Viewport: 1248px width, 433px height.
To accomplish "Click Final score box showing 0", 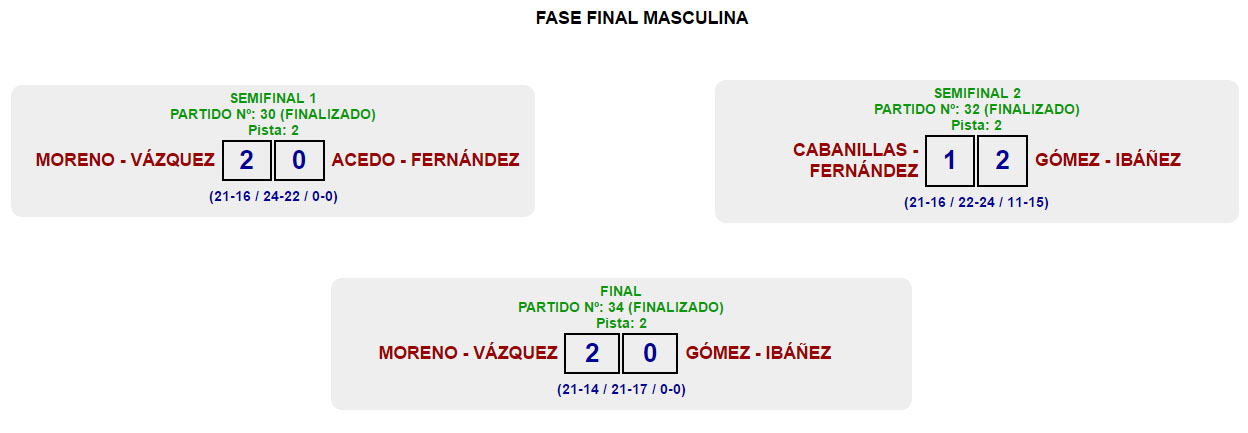I will [650, 353].
